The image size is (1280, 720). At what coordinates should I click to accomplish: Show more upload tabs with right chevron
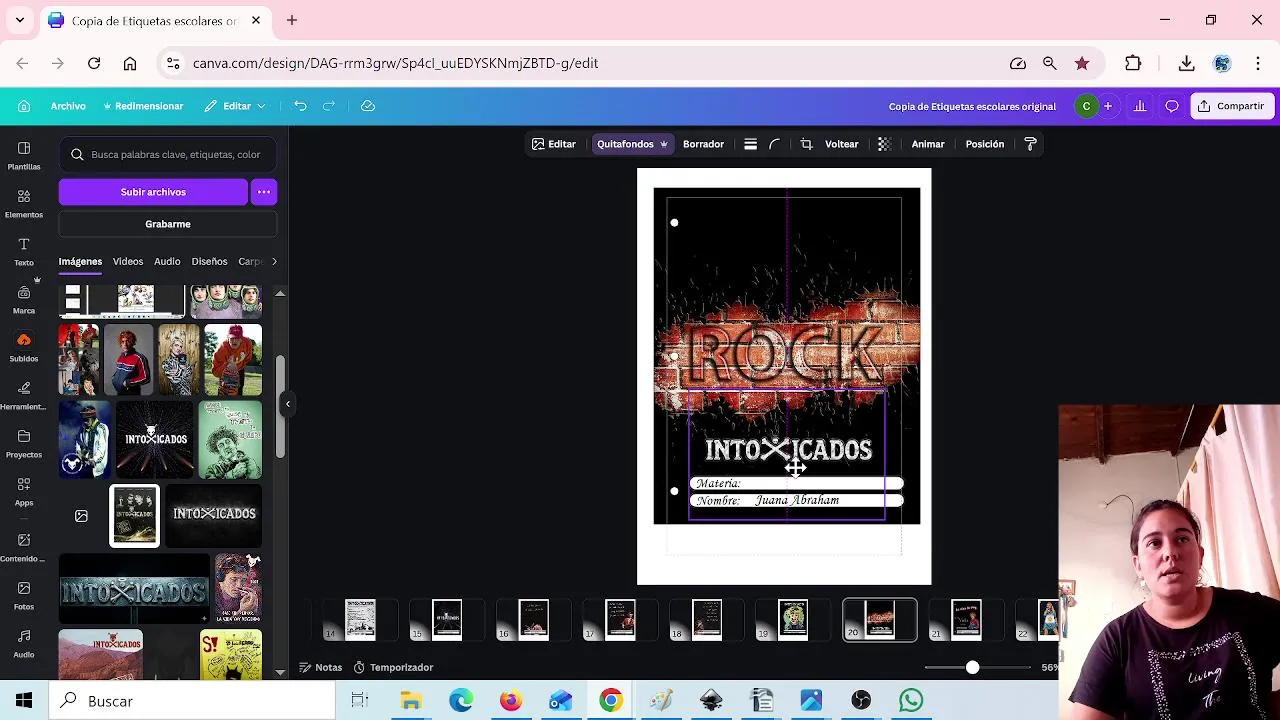click(274, 261)
